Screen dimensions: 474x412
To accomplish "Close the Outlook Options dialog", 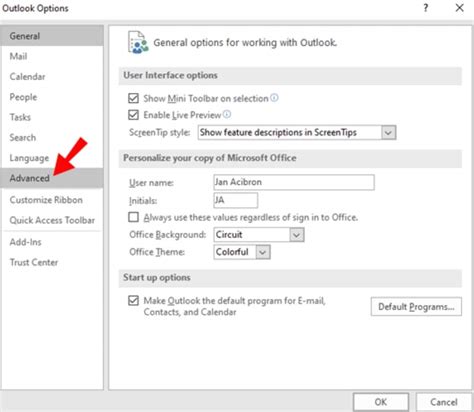I will coord(460,8).
